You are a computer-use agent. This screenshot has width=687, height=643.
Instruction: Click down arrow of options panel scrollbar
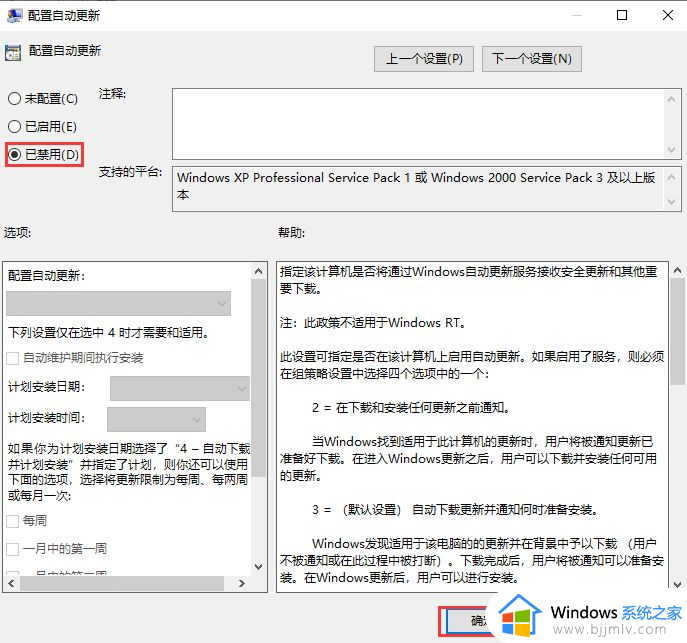click(259, 567)
